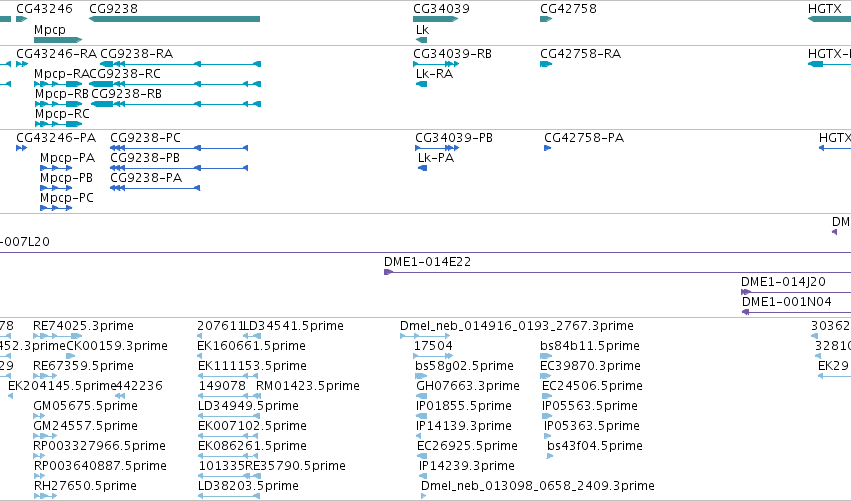Click the 17504 feature label

433,346
